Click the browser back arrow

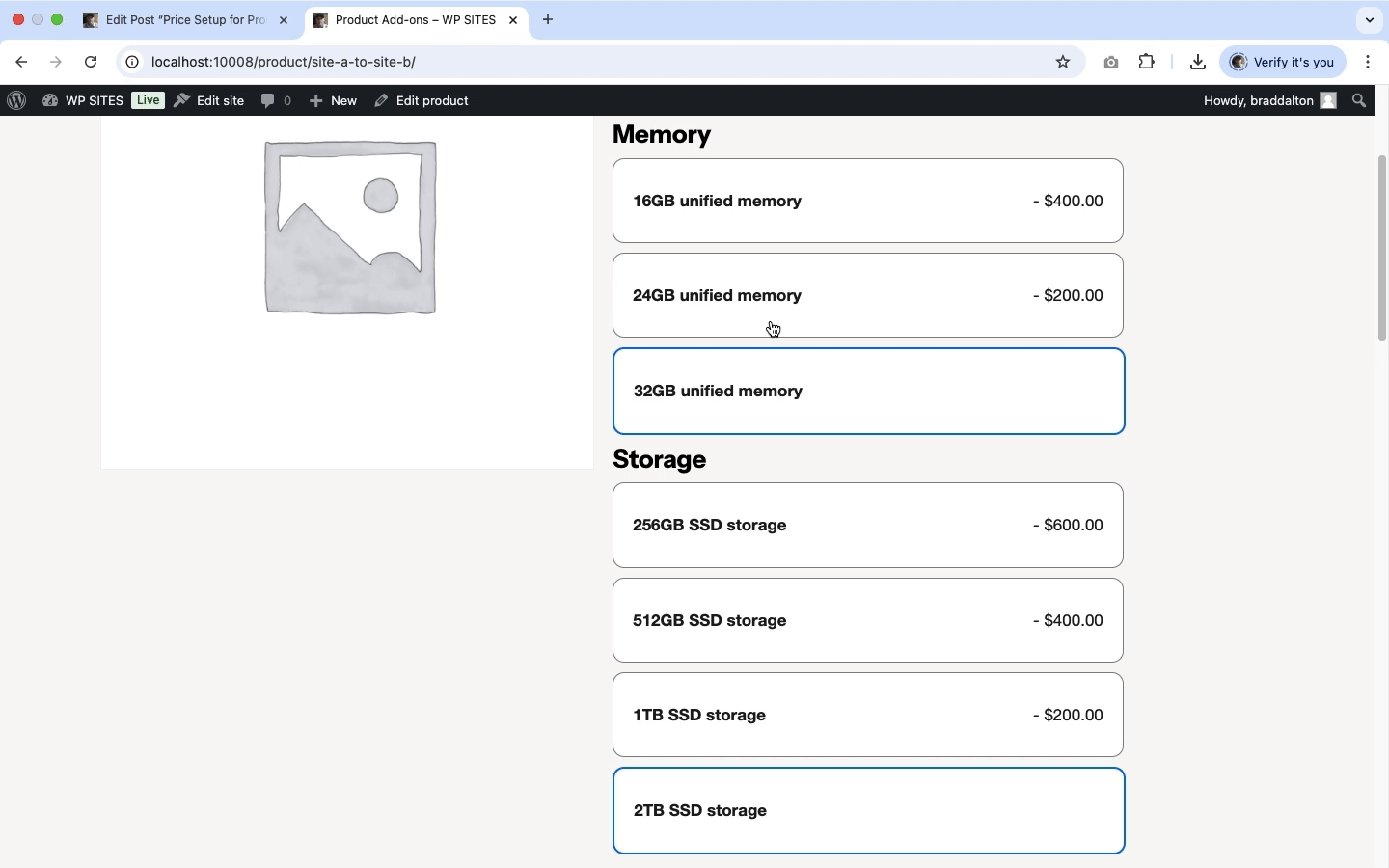(21, 62)
